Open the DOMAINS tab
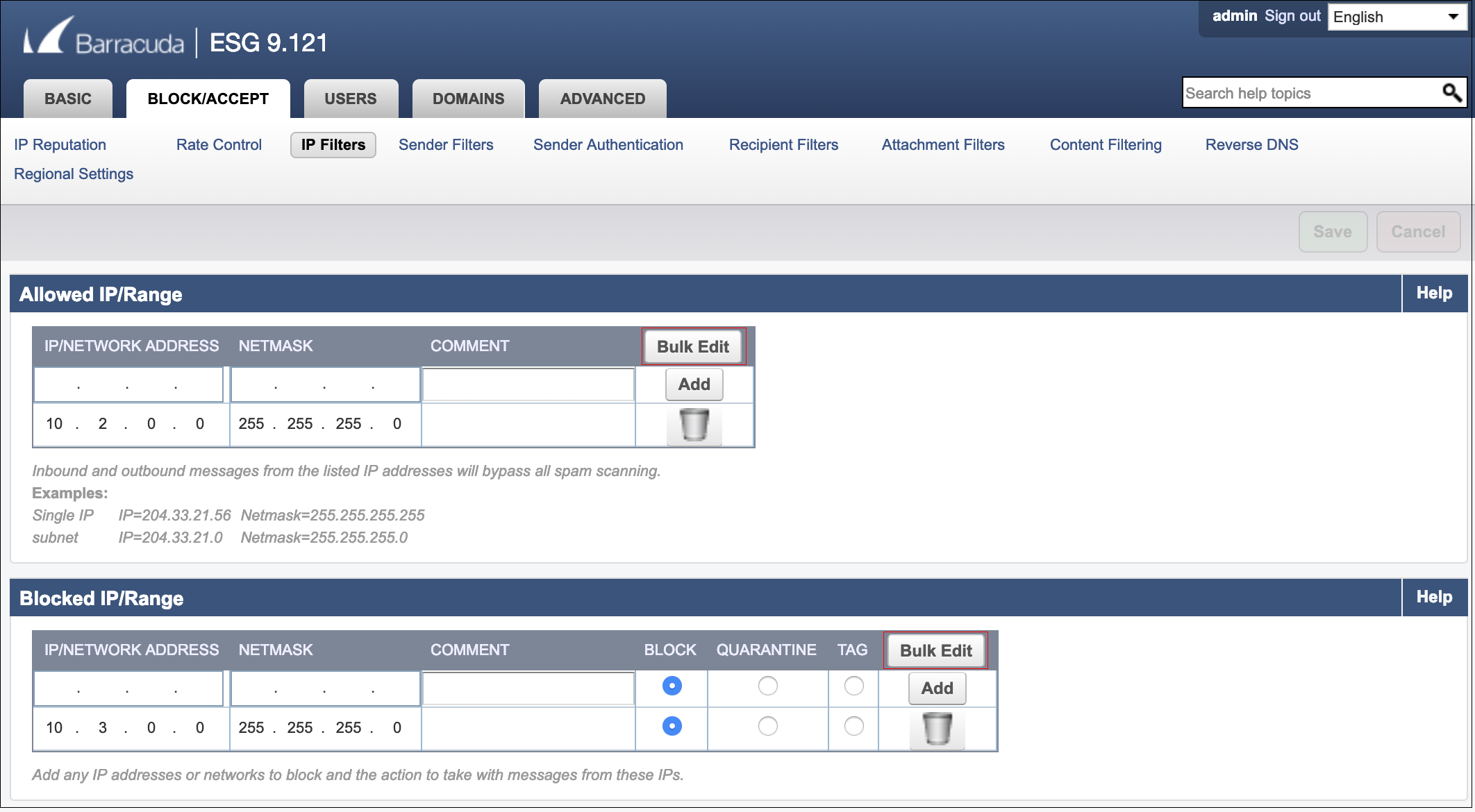 [x=467, y=99]
